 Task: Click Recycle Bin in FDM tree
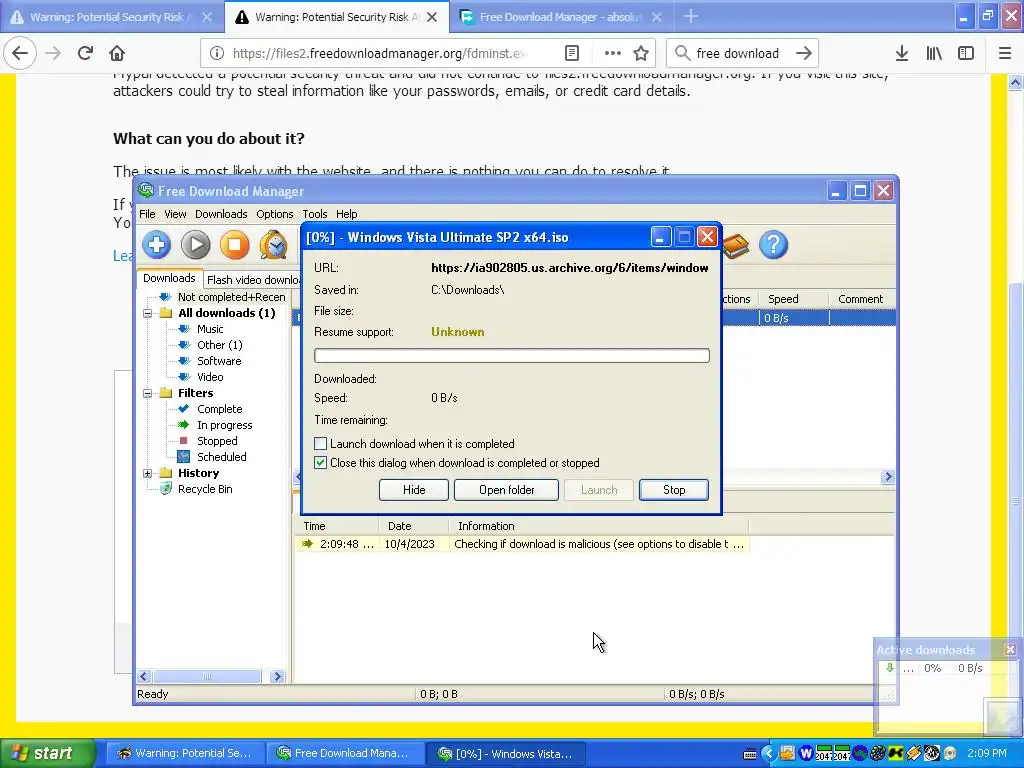[204, 489]
